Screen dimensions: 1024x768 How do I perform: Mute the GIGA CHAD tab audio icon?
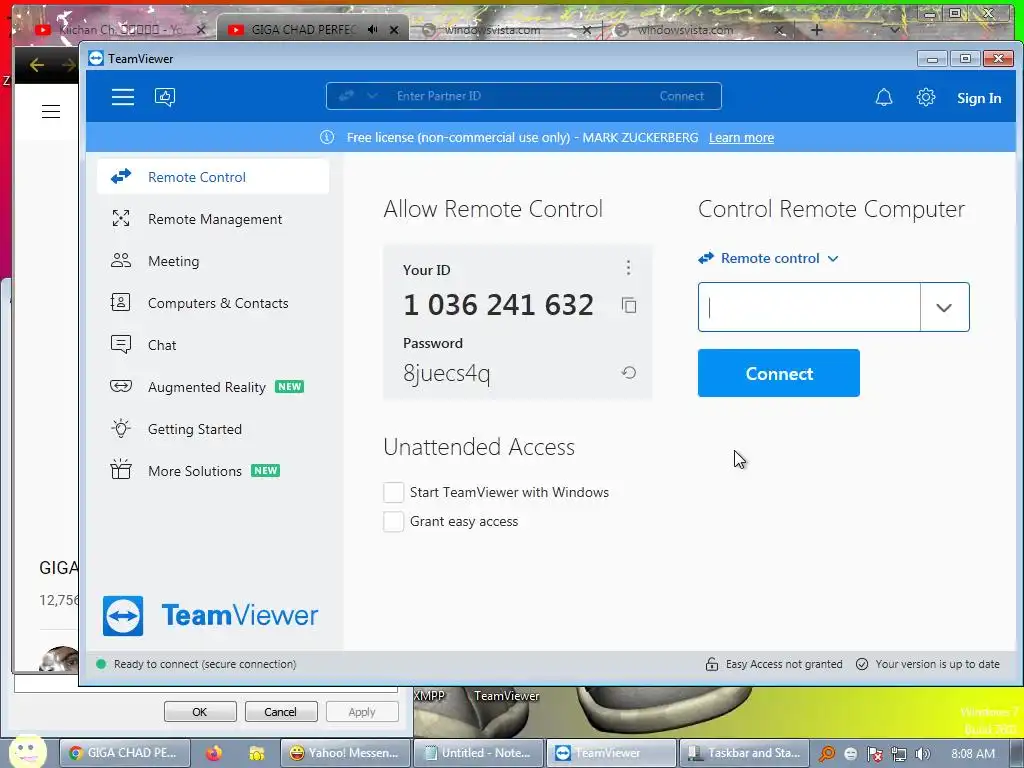point(372,30)
